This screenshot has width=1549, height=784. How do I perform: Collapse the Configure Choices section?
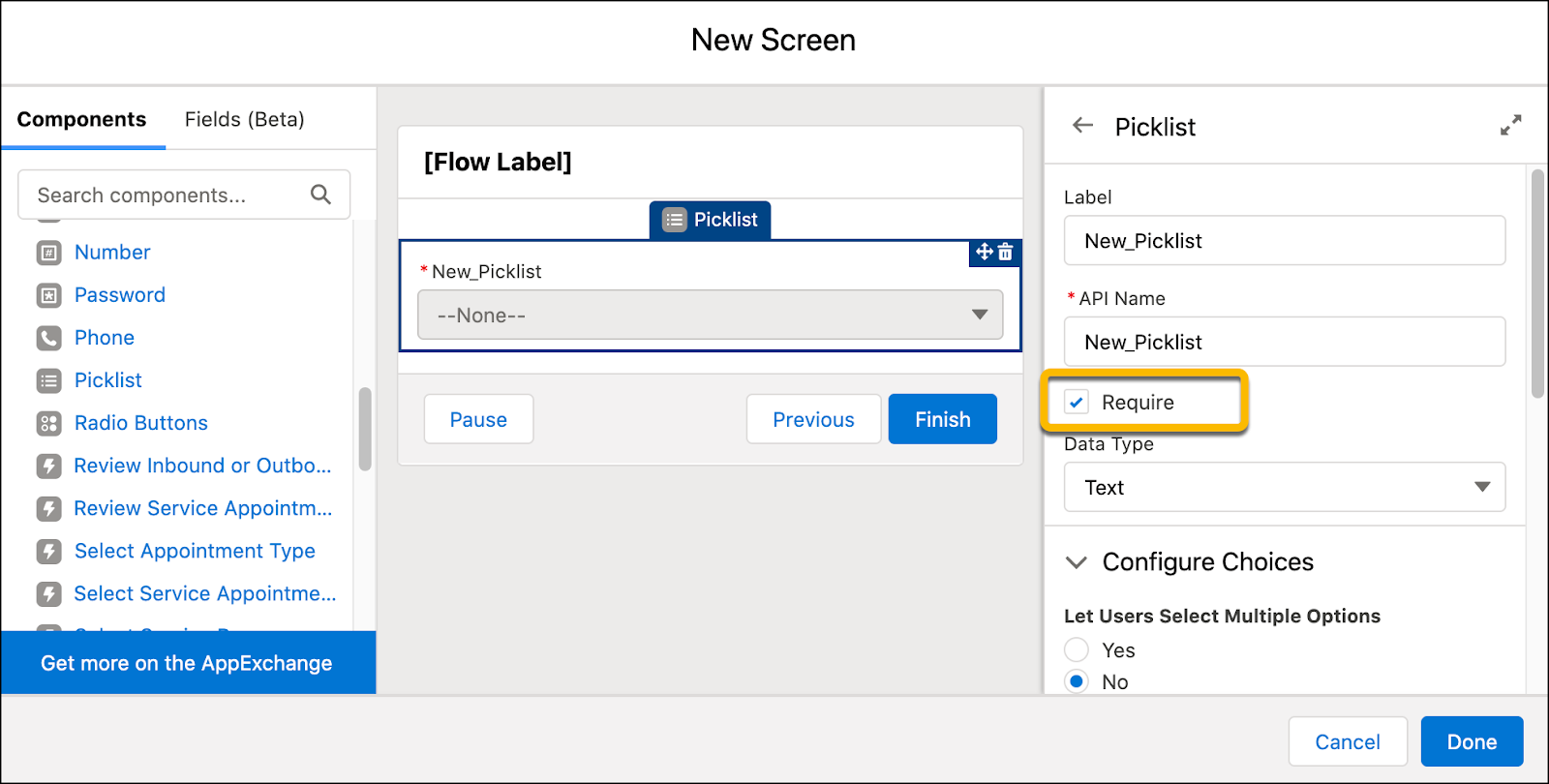[1076, 562]
